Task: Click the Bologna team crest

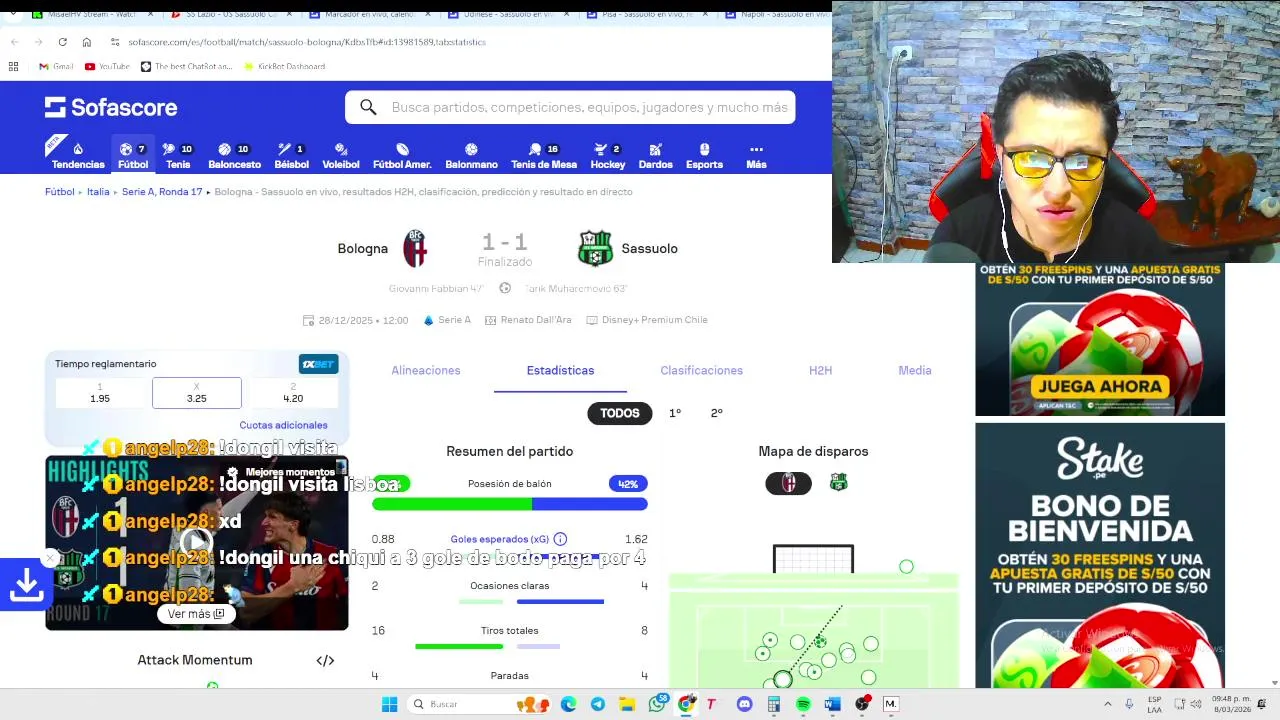Action: [415, 248]
